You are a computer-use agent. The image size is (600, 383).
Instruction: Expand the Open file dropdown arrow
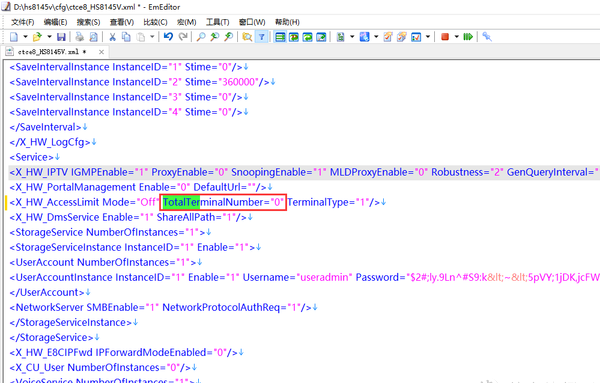coord(49,37)
